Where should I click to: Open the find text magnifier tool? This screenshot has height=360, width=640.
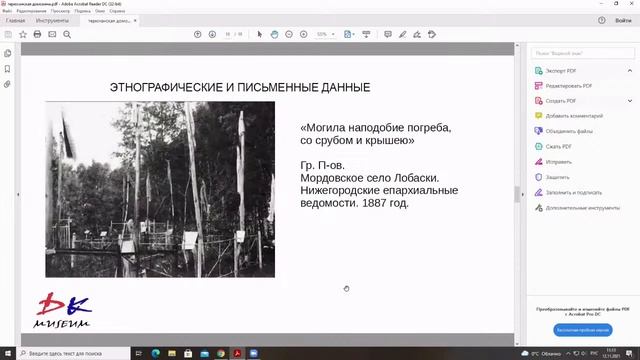(67, 35)
